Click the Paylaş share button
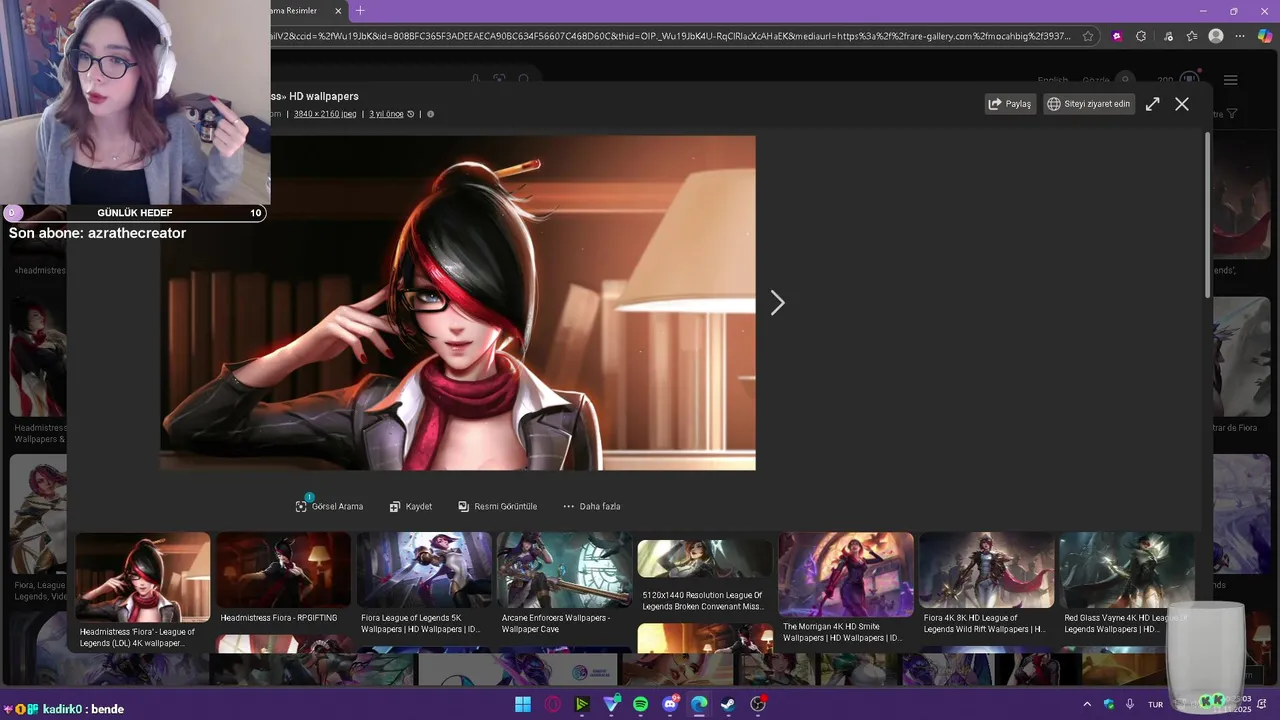The width and height of the screenshot is (1280, 720). tap(1010, 104)
